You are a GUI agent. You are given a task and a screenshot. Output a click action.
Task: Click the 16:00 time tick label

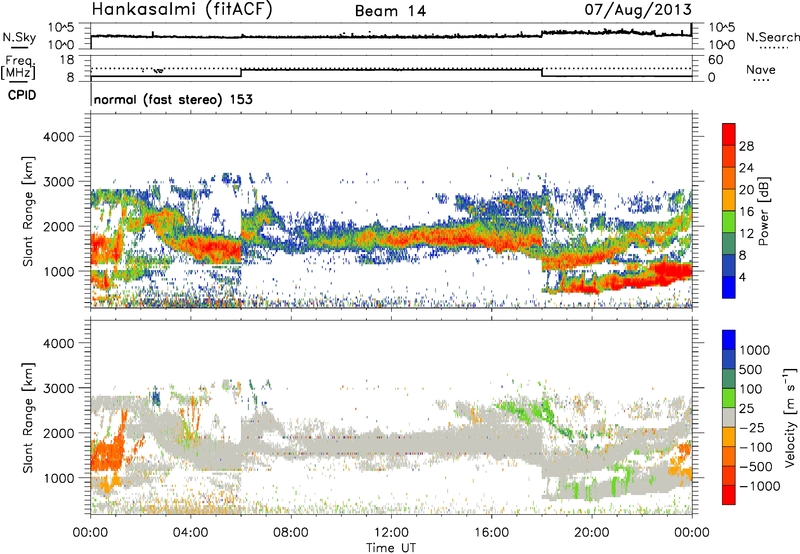491,533
